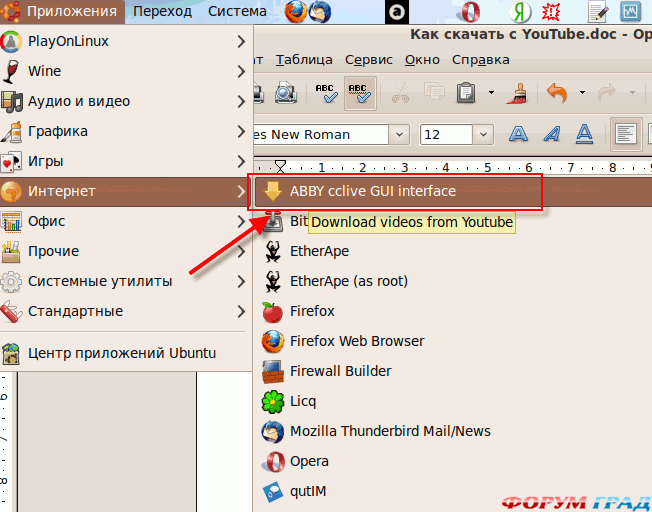Image resolution: width=652 pixels, height=512 pixels.
Task: Open the text editor panel launcher
Action: tap(598, 12)
